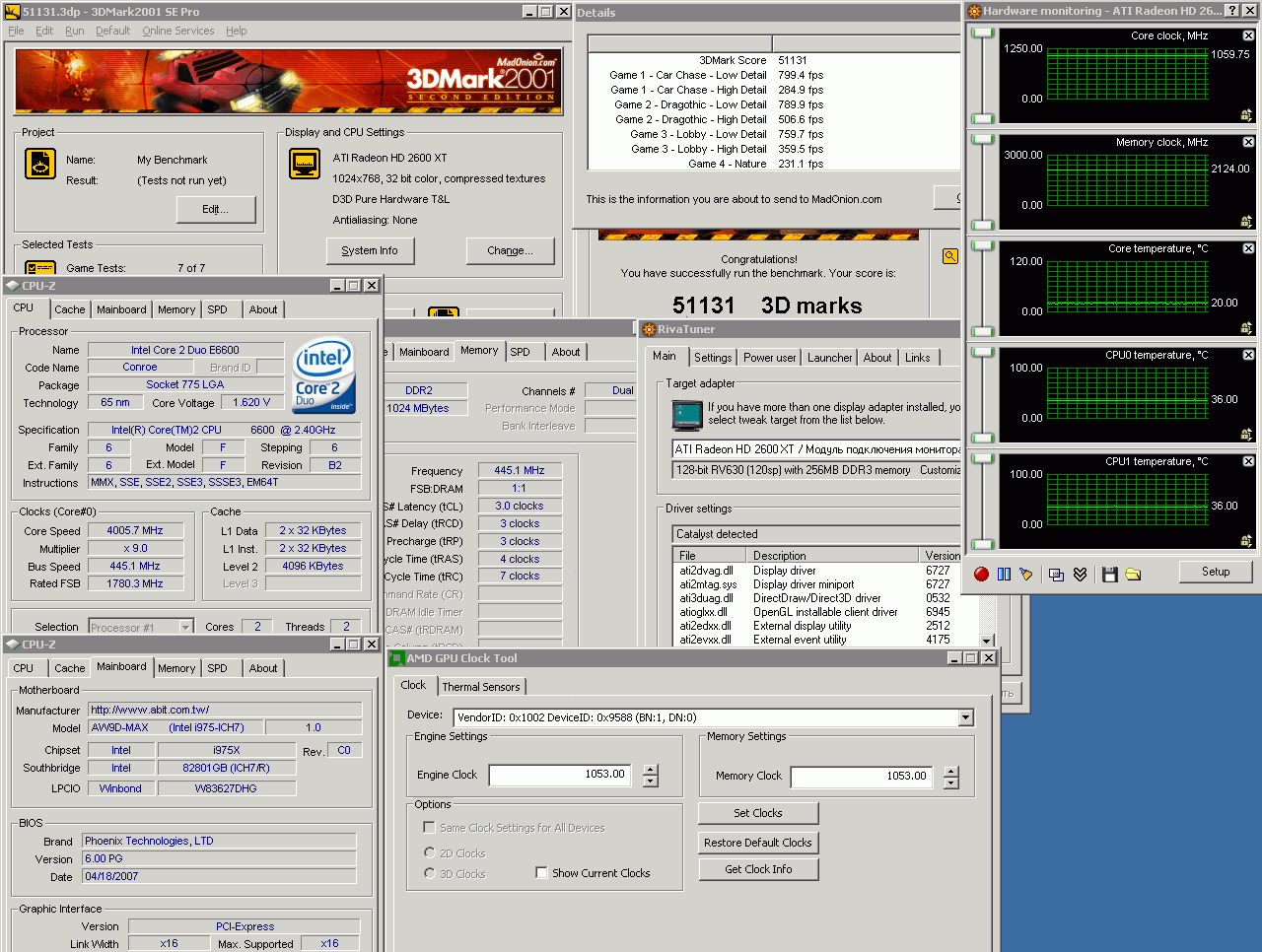Open the Processor #1 selection dropdown in CPU-Z

[x=185, y=627]
